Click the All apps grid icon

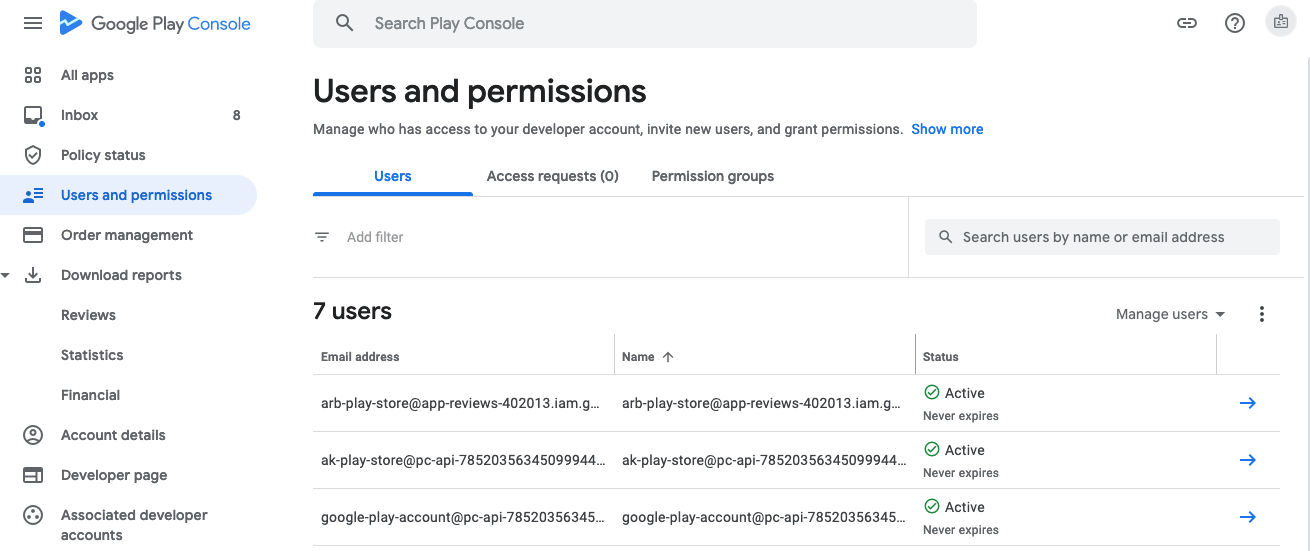pos(33,75)
